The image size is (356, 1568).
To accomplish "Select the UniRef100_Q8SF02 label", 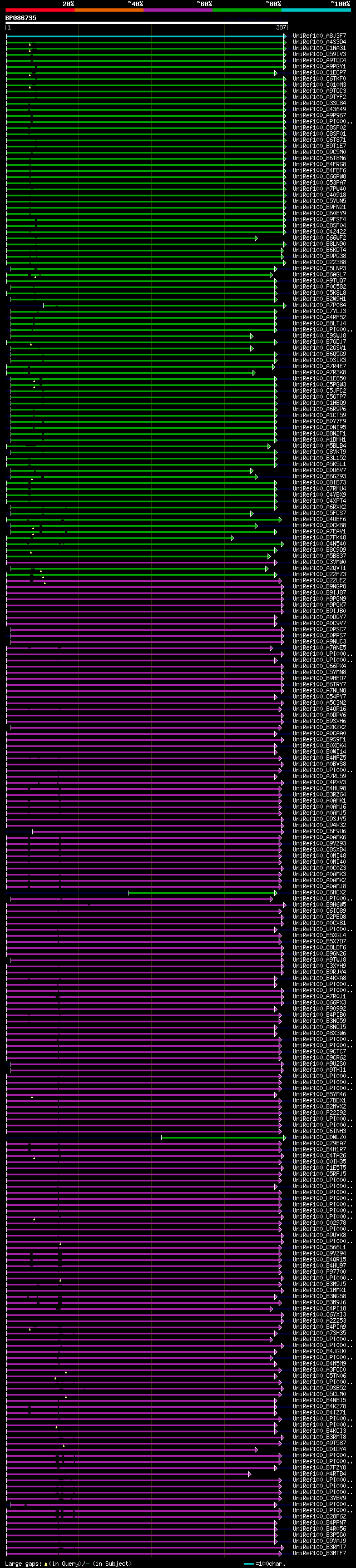I will pyautogui.click(x=319, y=128).
